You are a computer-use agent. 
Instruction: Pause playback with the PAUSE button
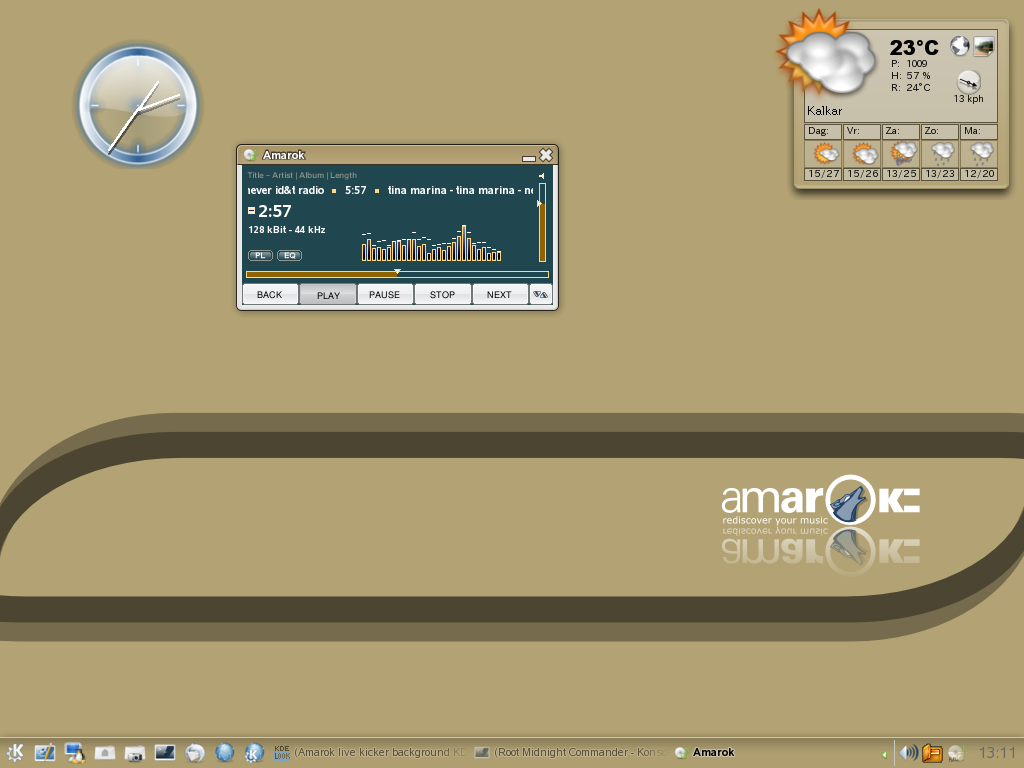(385, 295)
